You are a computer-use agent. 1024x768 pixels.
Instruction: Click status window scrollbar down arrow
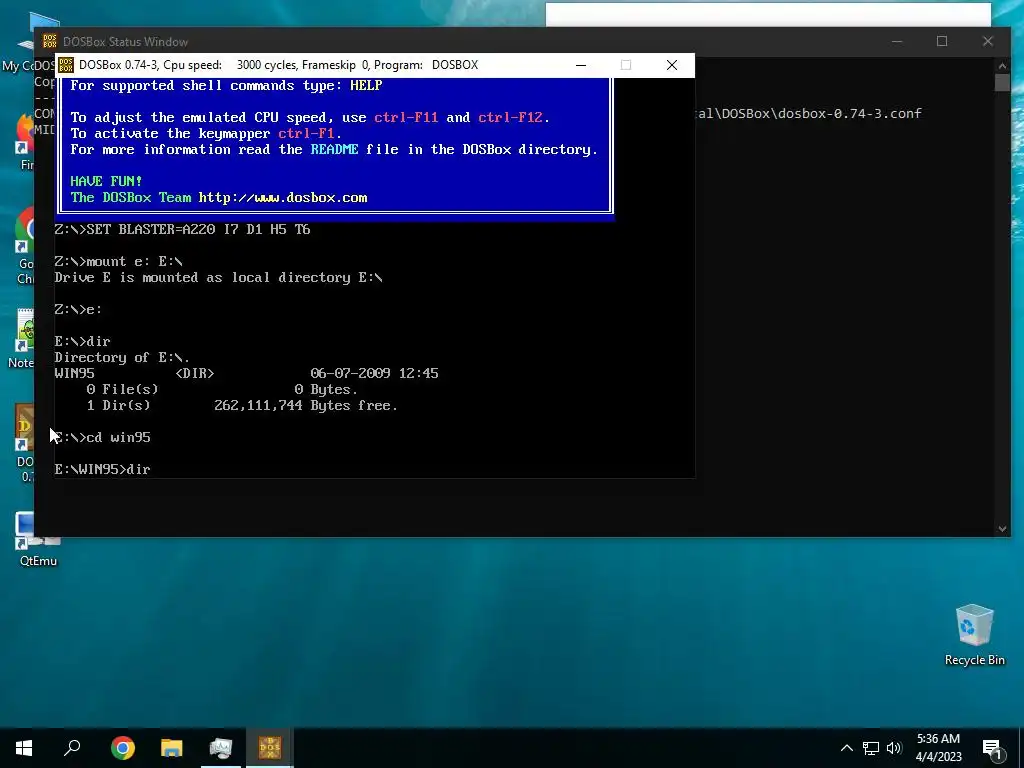pos(1002,529)
